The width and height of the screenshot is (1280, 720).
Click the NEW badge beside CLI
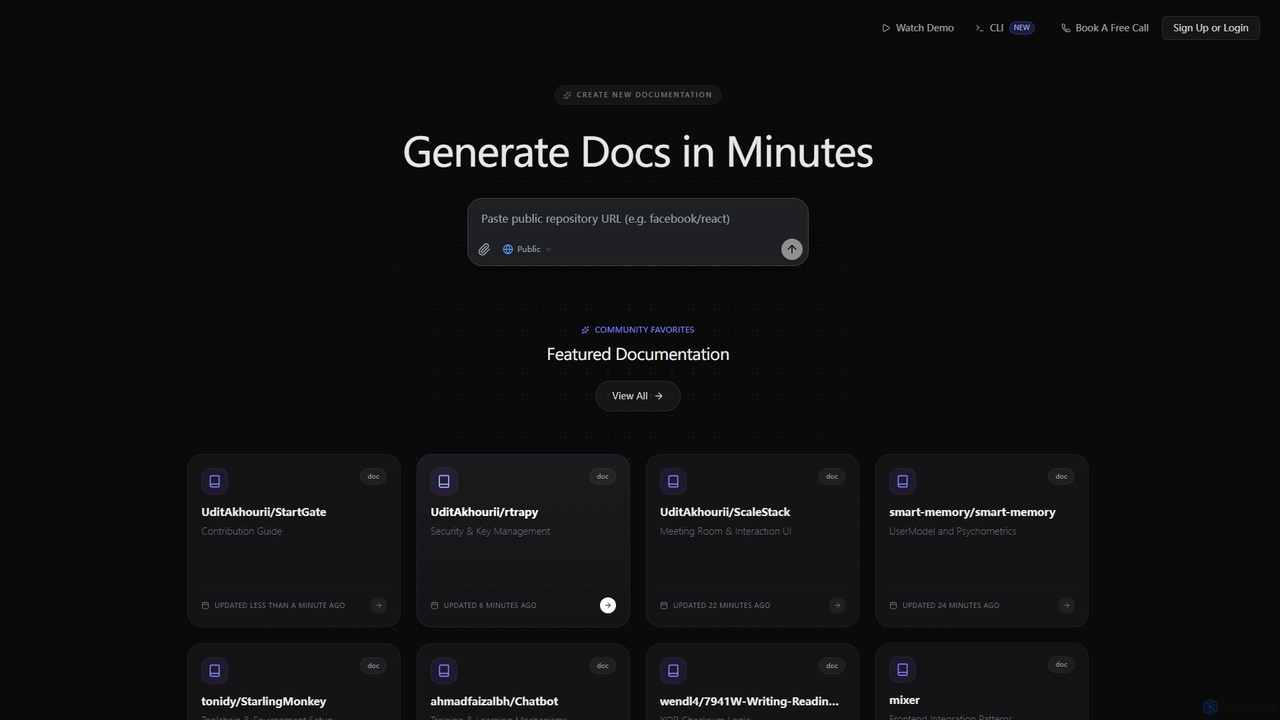coord(1021,28)
